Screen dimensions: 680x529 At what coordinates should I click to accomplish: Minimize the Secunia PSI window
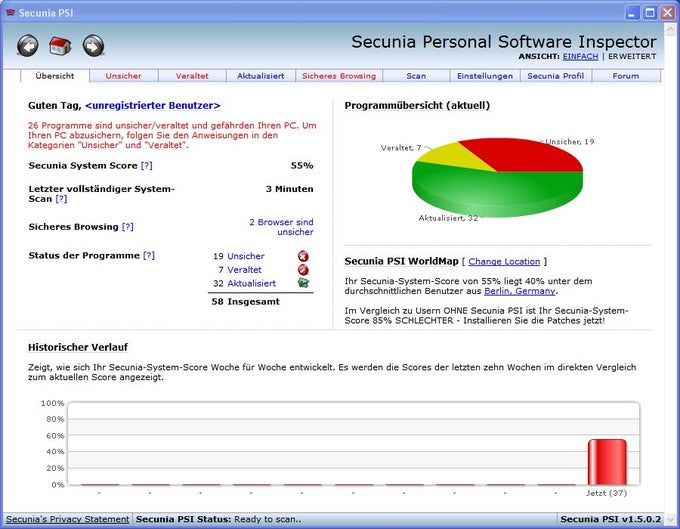(632, 13)
